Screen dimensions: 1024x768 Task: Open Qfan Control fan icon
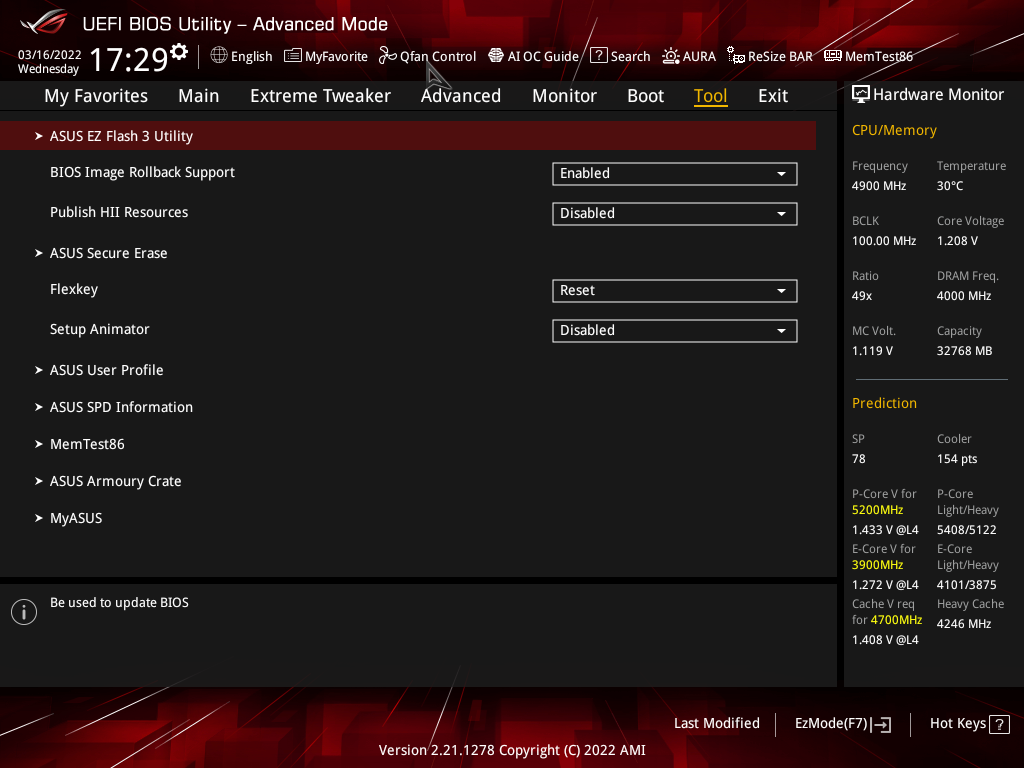pyautogui.click(x=388, y=56)
